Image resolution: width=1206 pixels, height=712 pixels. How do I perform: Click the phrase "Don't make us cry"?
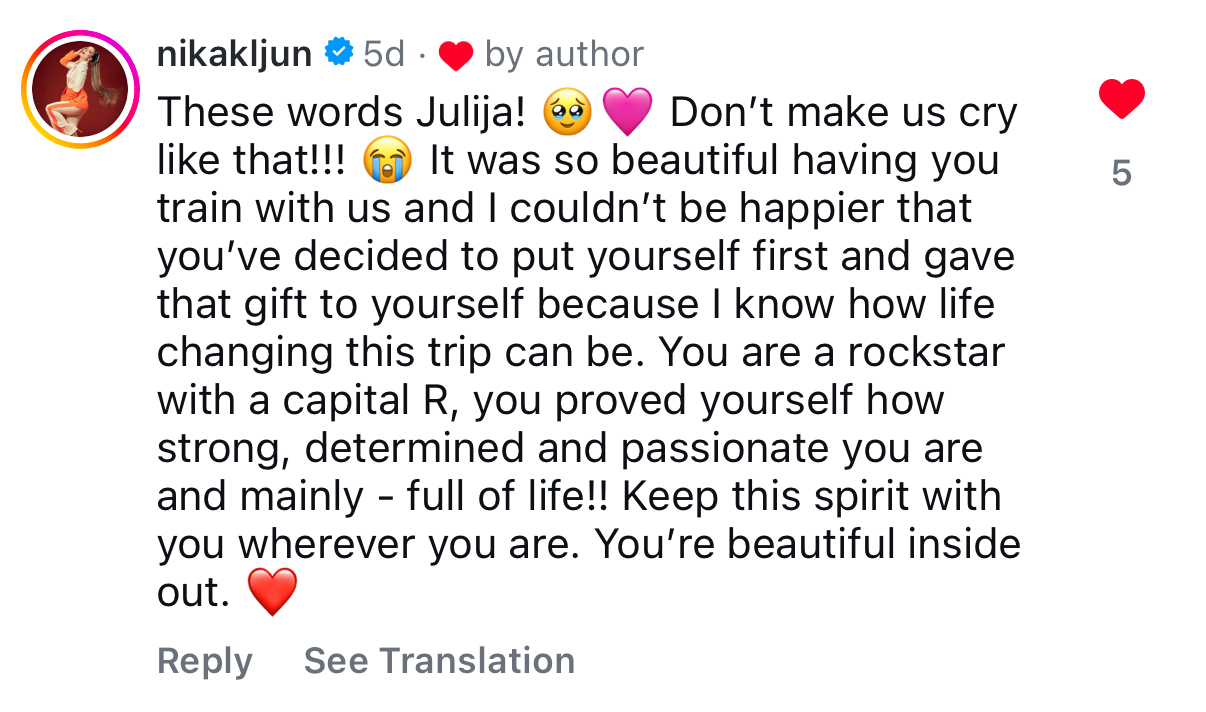coord(844,113)
